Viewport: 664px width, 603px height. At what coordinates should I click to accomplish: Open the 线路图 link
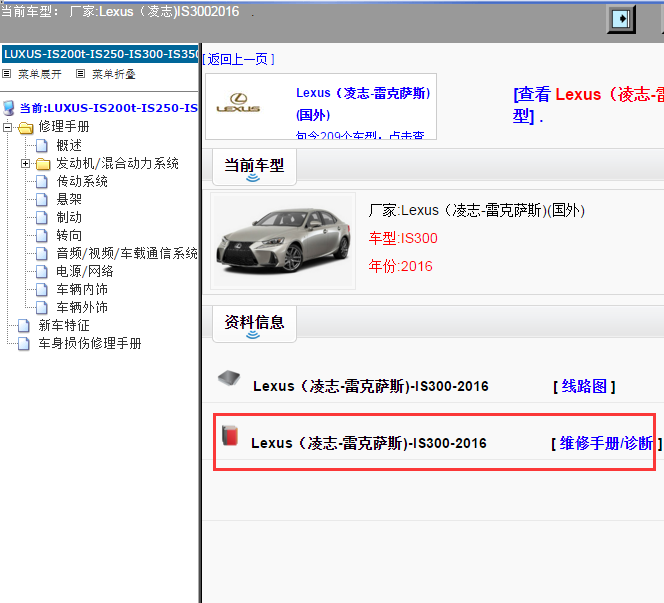tap(584, 386)
